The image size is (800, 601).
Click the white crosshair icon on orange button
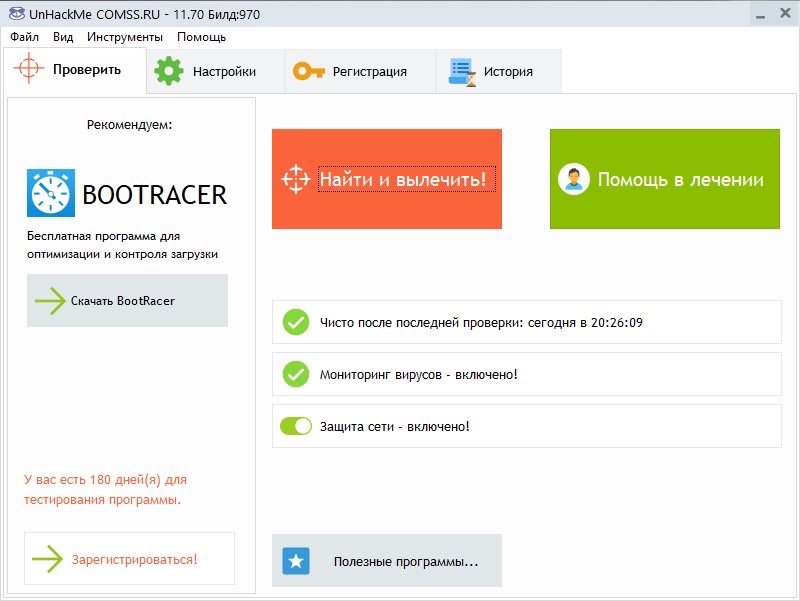point(296,179)
